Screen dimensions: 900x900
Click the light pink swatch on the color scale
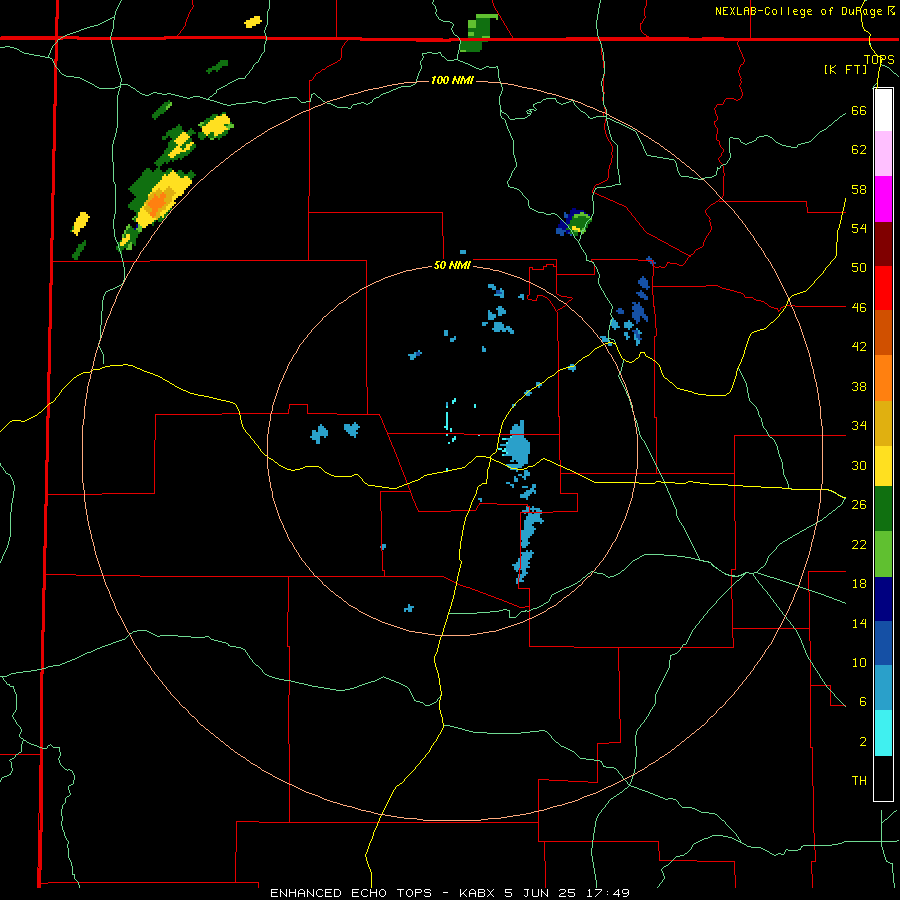(883, 154)
